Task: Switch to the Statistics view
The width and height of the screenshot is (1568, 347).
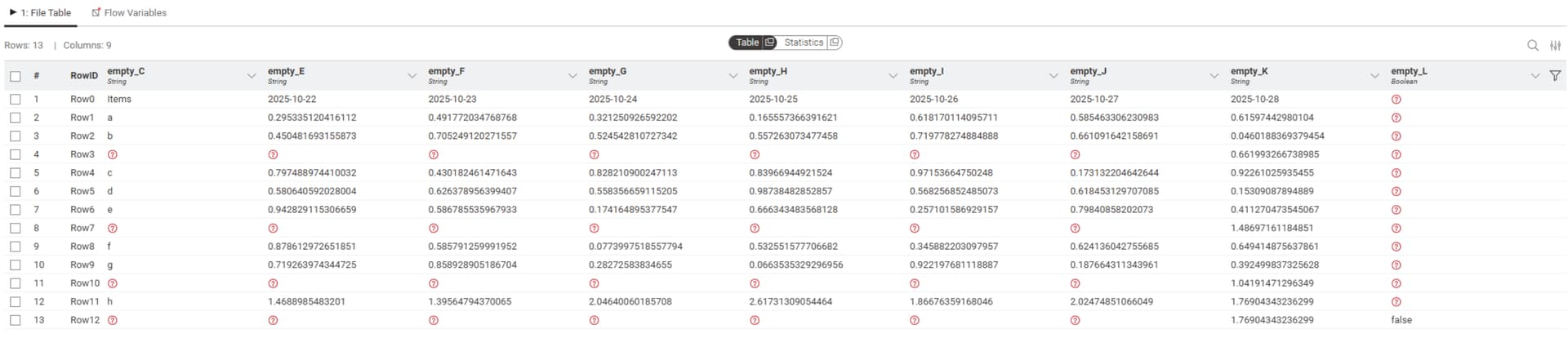Action: point(803,42)
